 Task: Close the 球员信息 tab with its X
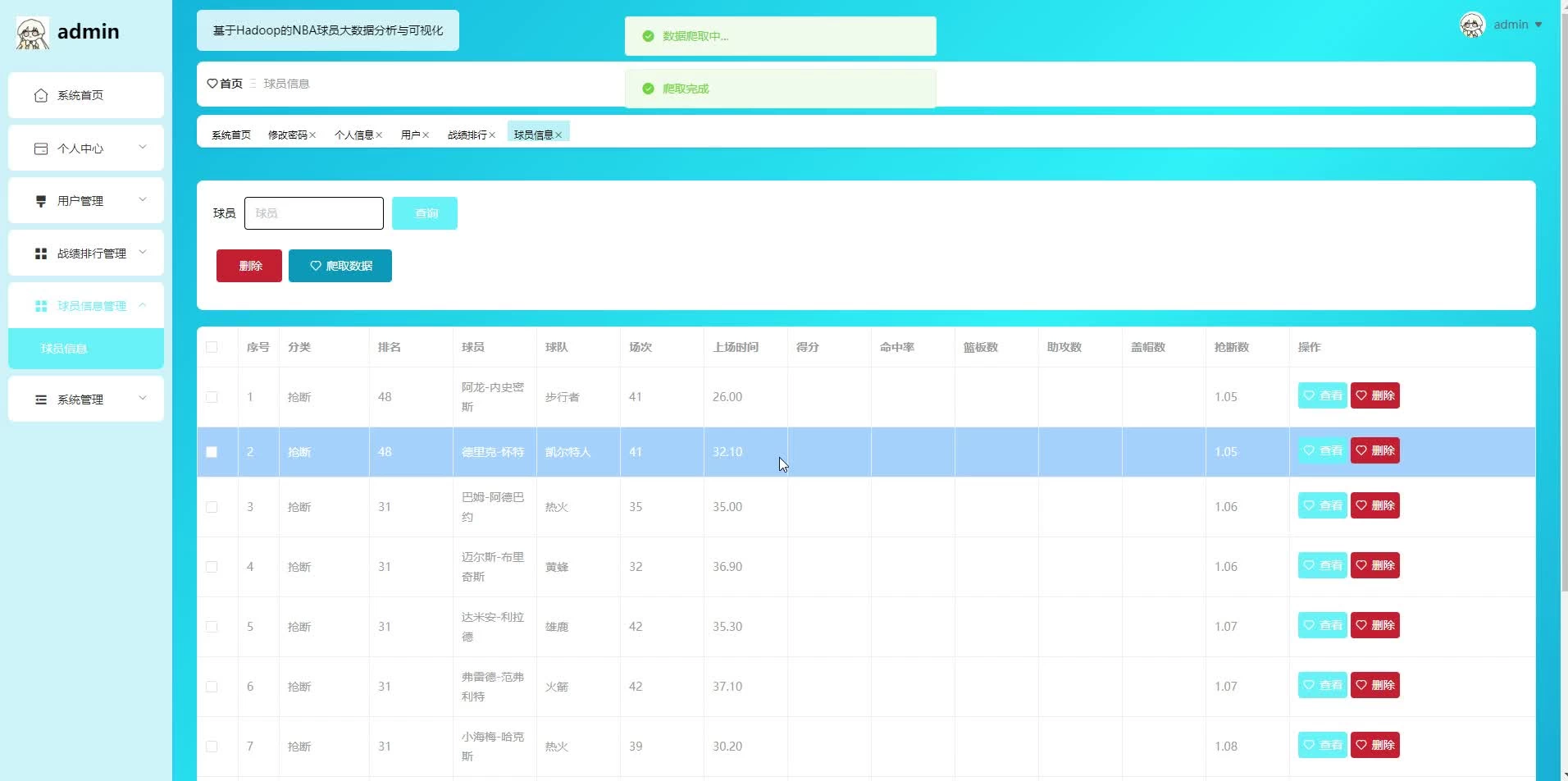coord(558,135)
